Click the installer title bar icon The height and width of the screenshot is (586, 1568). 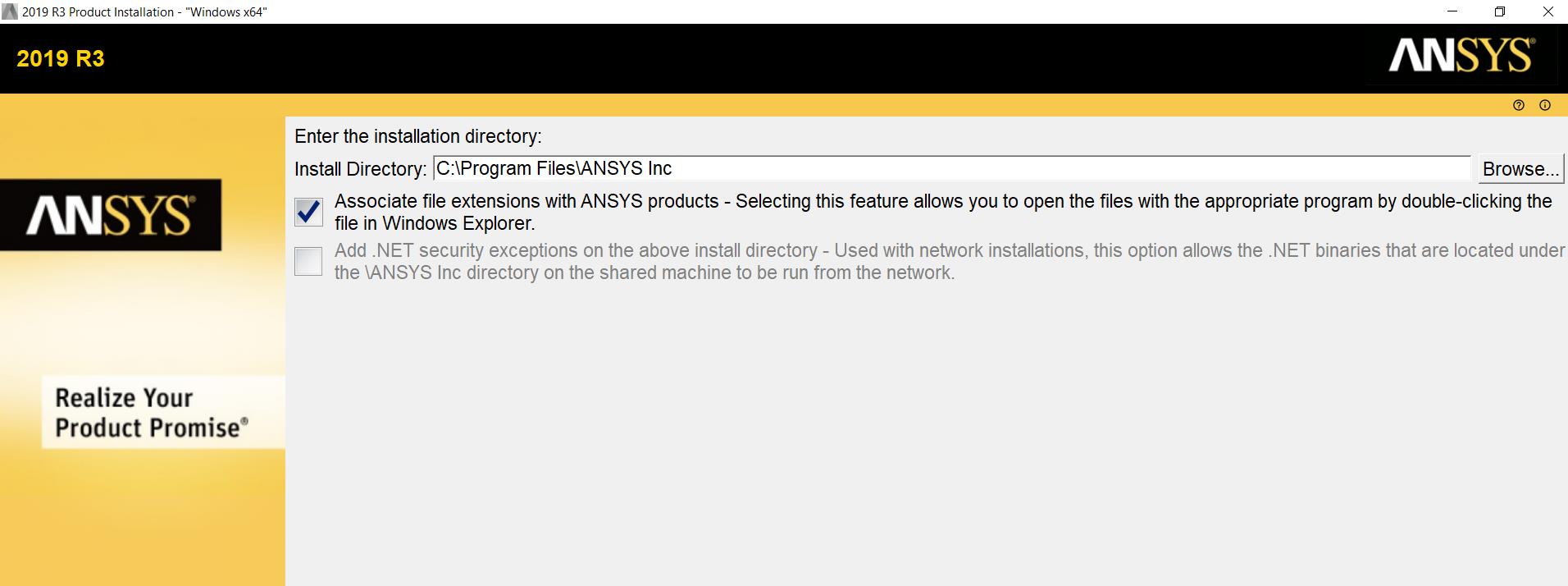[10, 11]
